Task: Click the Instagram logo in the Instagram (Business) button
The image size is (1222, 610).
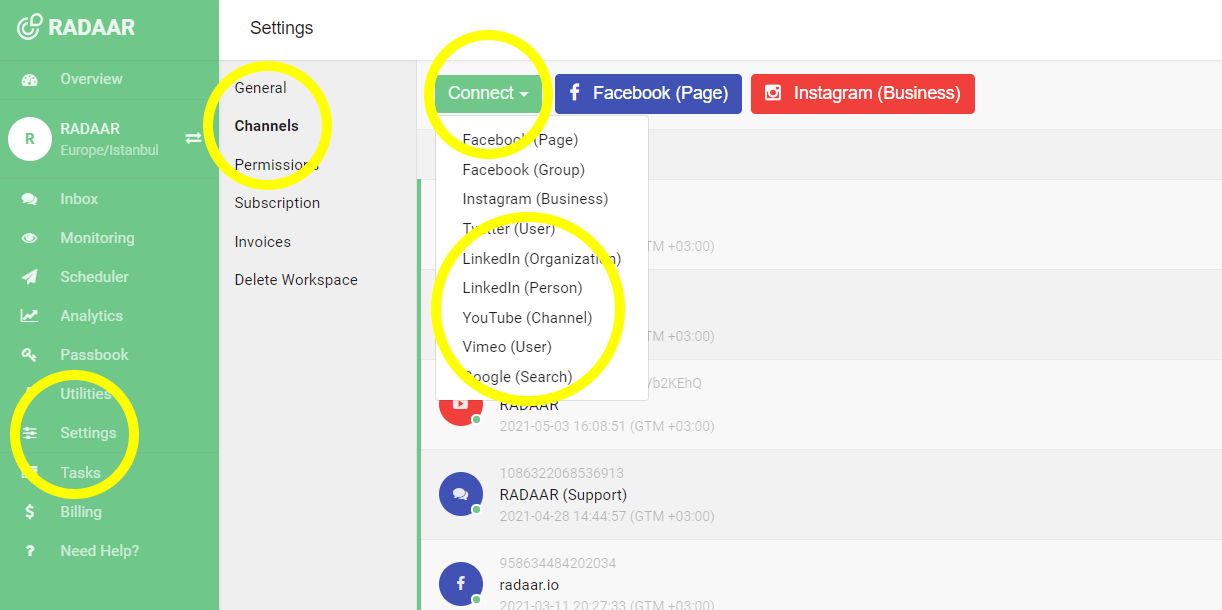Action: [x=772, y=93]
